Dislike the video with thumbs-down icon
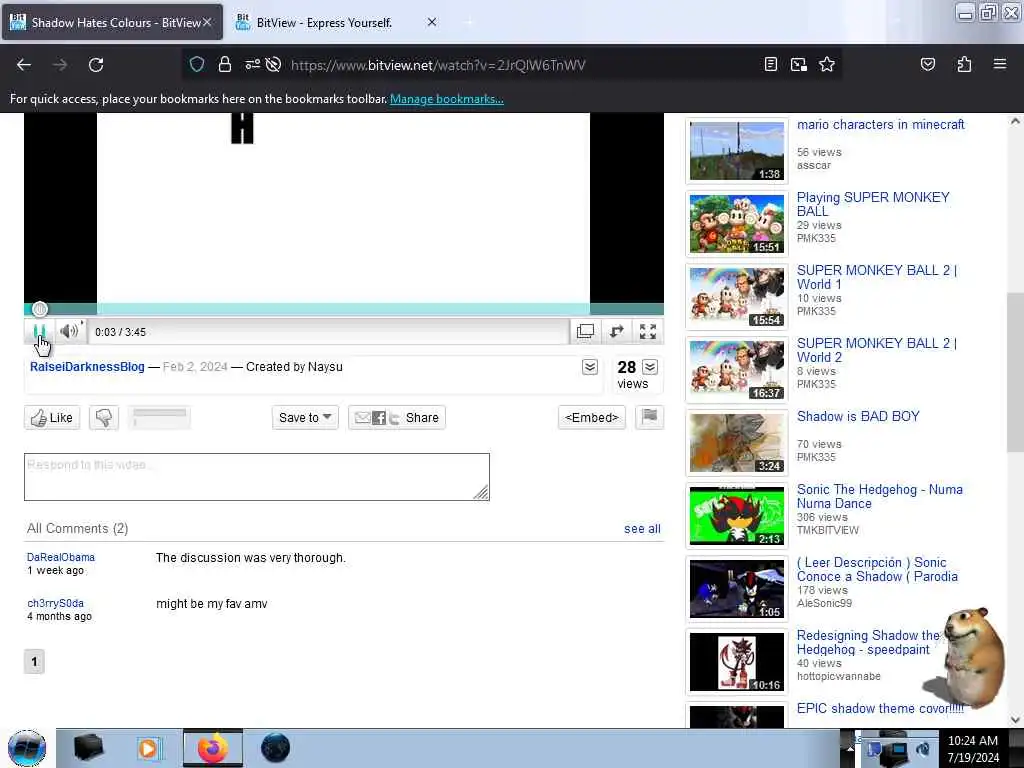The height and width of the screenshot is (768, 1024). [104, 417]
